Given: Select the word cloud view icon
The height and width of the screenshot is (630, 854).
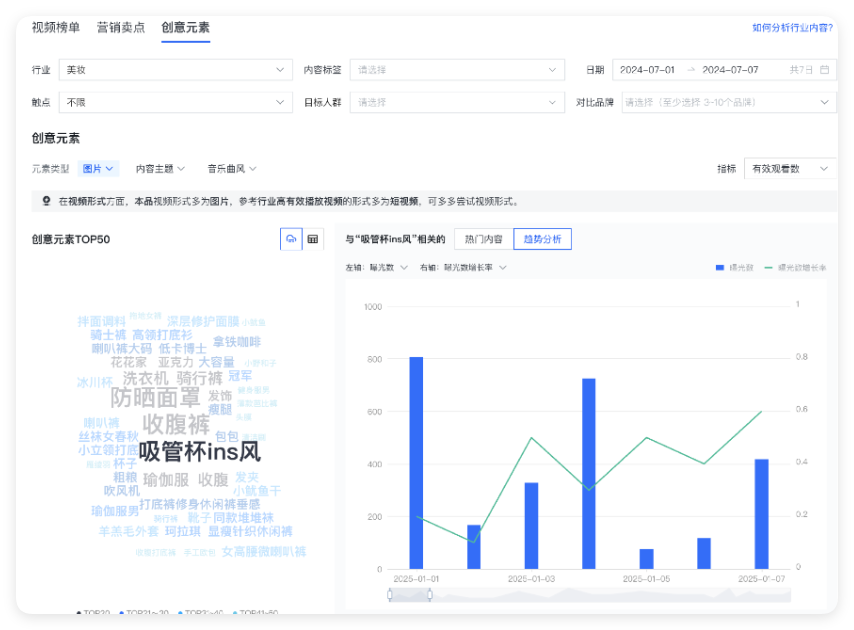Looking at the screenshot, I should (291, 239).
